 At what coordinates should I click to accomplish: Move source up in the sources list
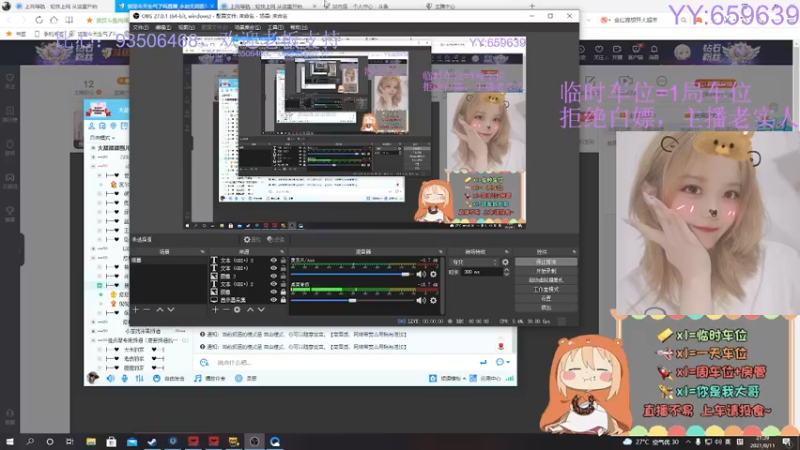pyautogui.click(x=250, y=310)
